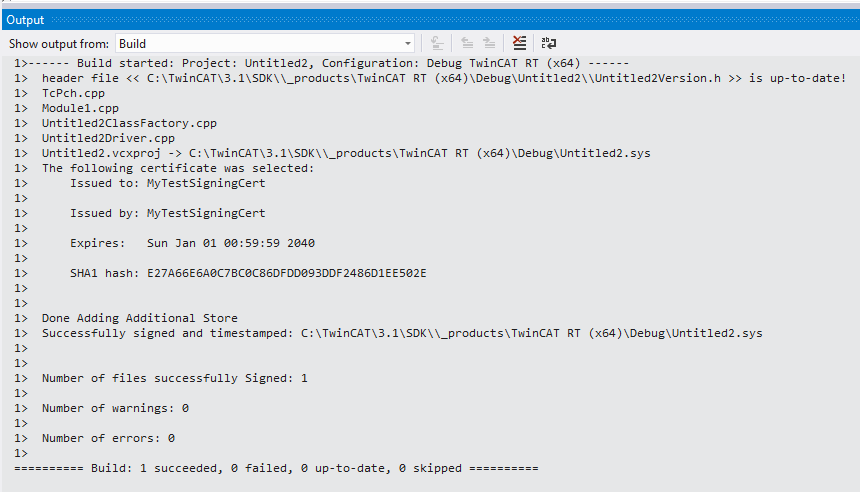
Task: Toggle Word Wrap in Output window
Action: 548,43
